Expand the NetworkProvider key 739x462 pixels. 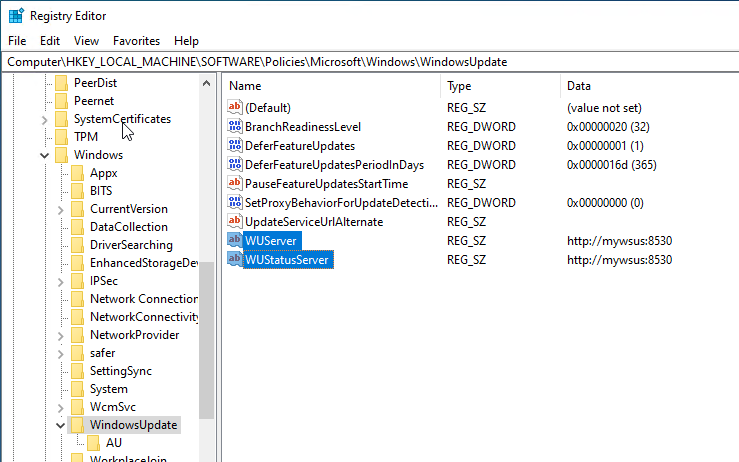[x=60, y=336]
